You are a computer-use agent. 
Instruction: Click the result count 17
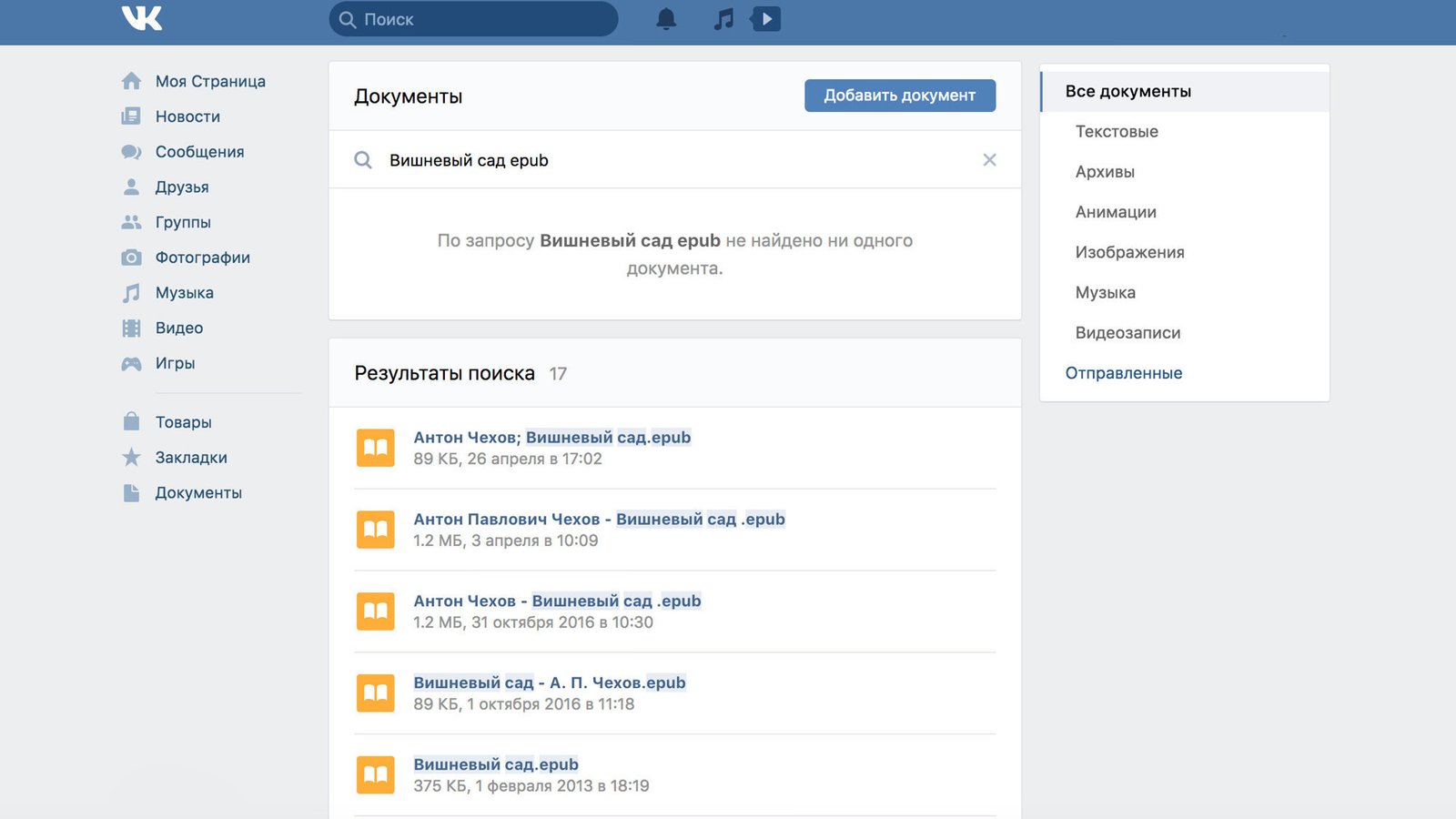click(558, 374)
